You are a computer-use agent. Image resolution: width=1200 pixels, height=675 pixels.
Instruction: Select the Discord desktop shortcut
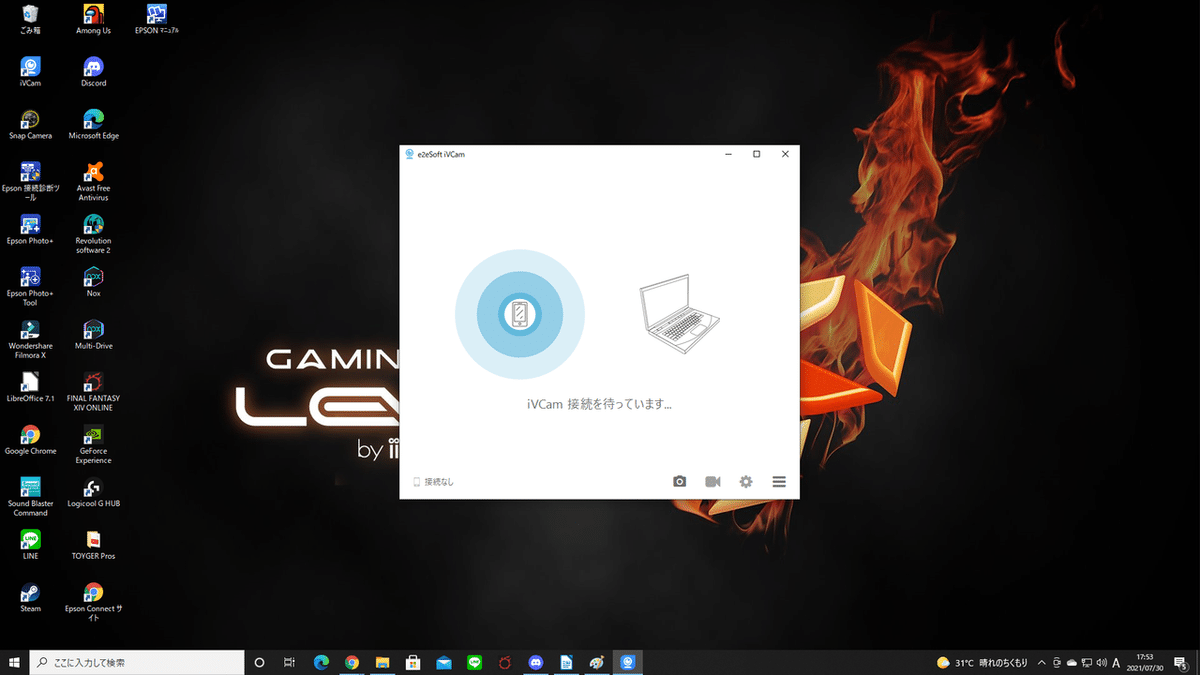(93, 71)
